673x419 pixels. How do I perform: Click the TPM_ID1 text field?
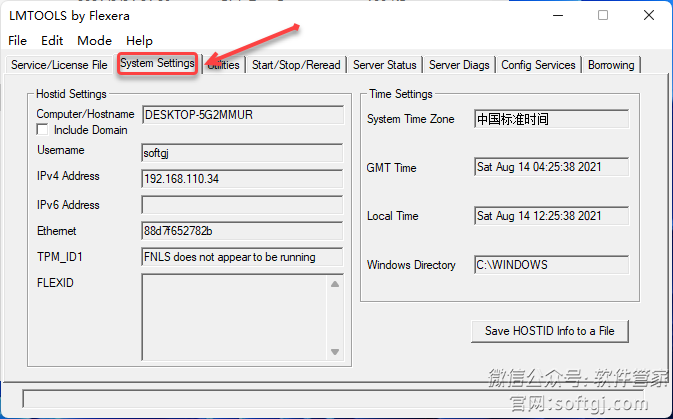click(x=242, y=257)
